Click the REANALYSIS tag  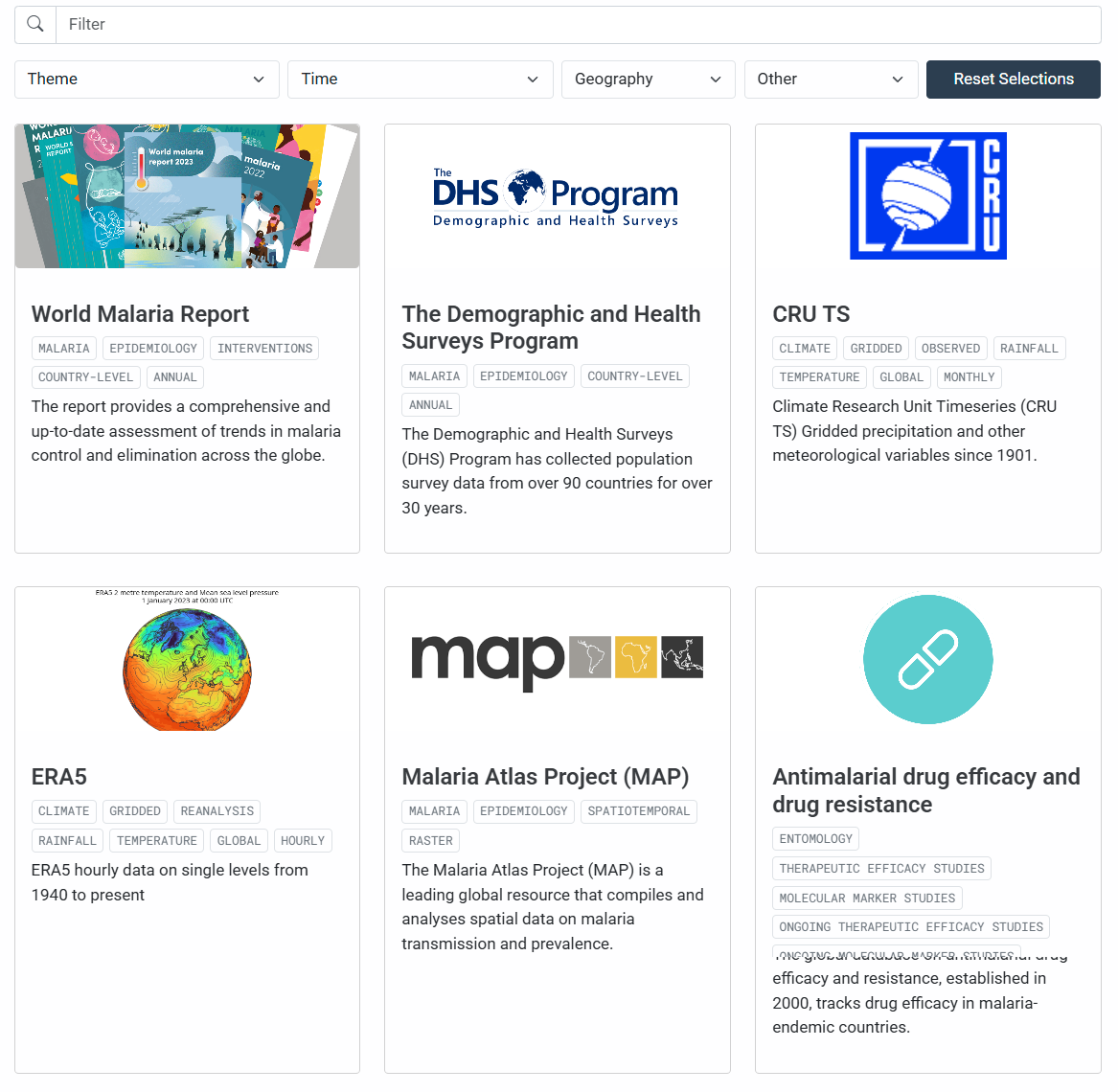point(217,812)
